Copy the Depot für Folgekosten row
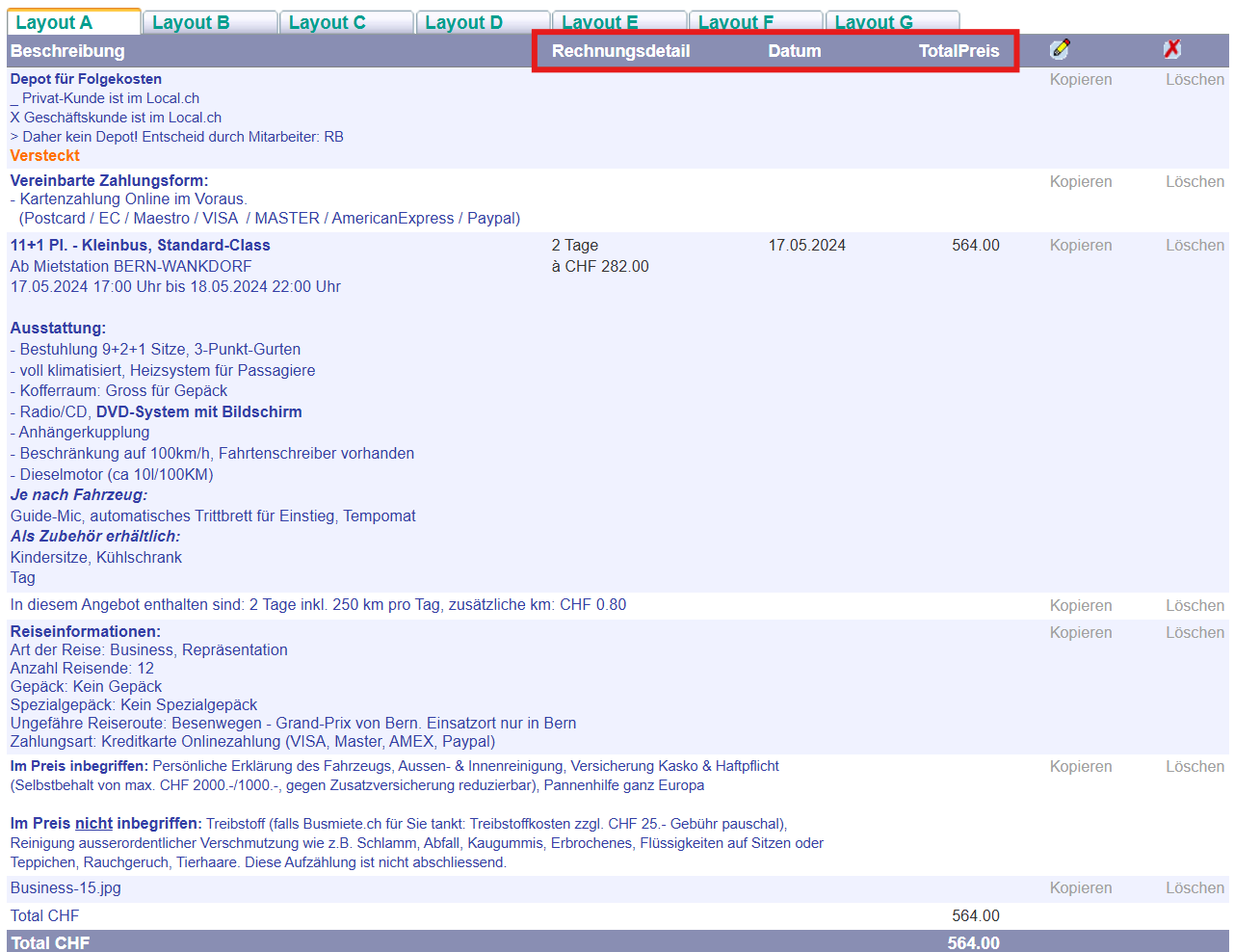The width and height of the screenshot is (1234, 952). (x=1081, y=80)
